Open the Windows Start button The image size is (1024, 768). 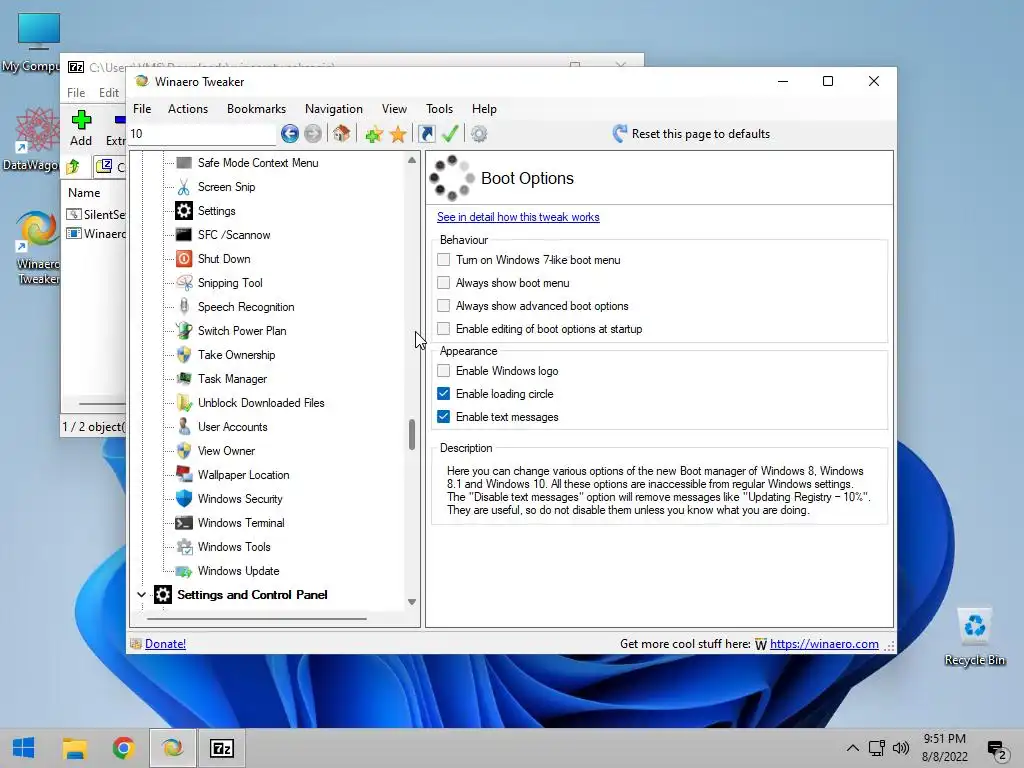(x=24, y=748)
